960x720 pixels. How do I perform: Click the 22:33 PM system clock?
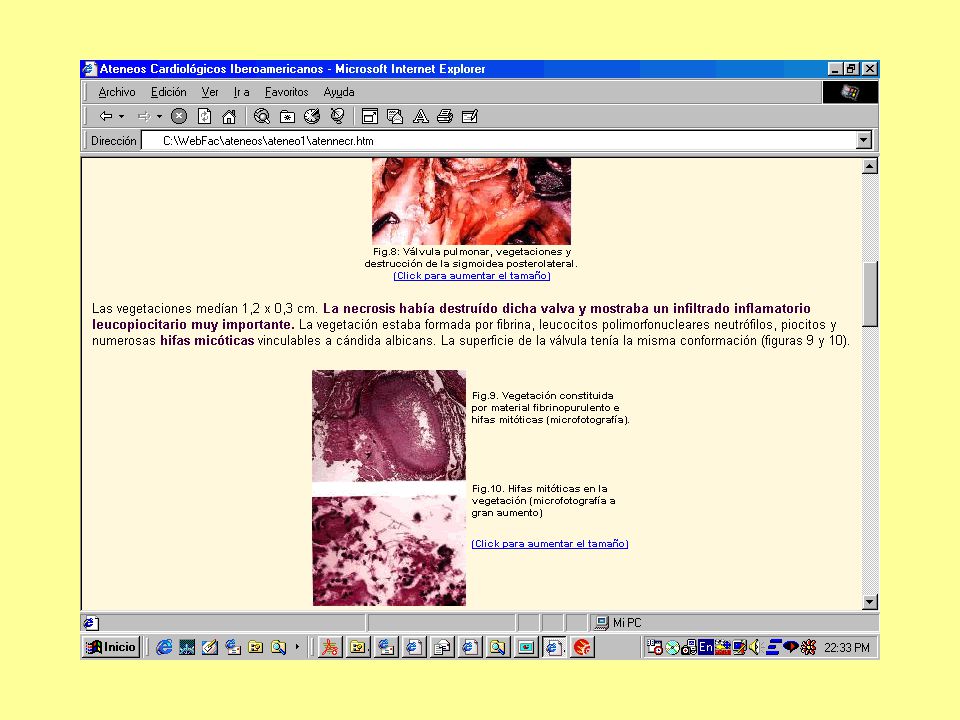click(847, 648)
